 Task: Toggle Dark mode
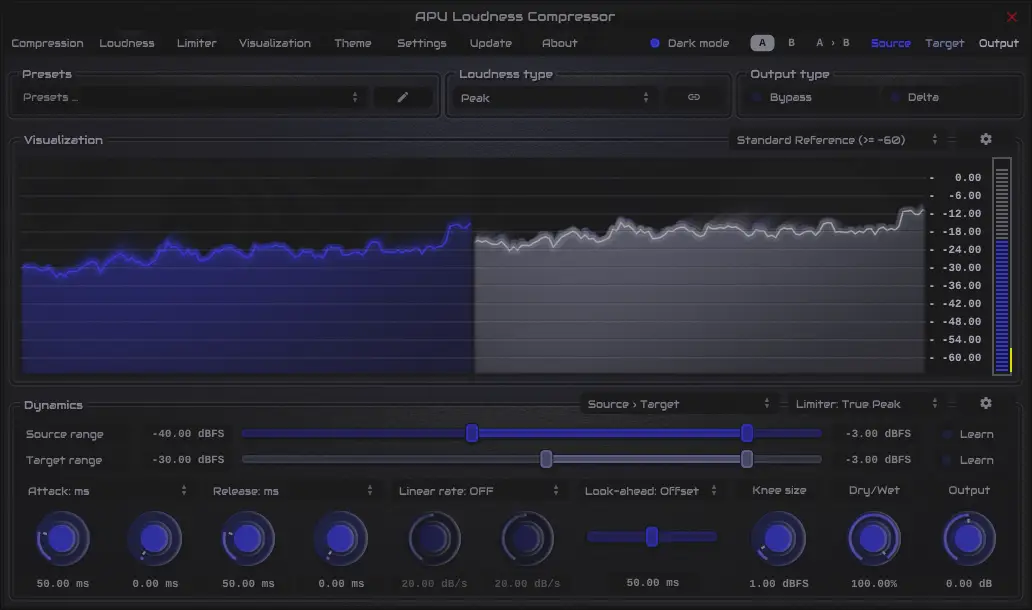pos(689,43)
